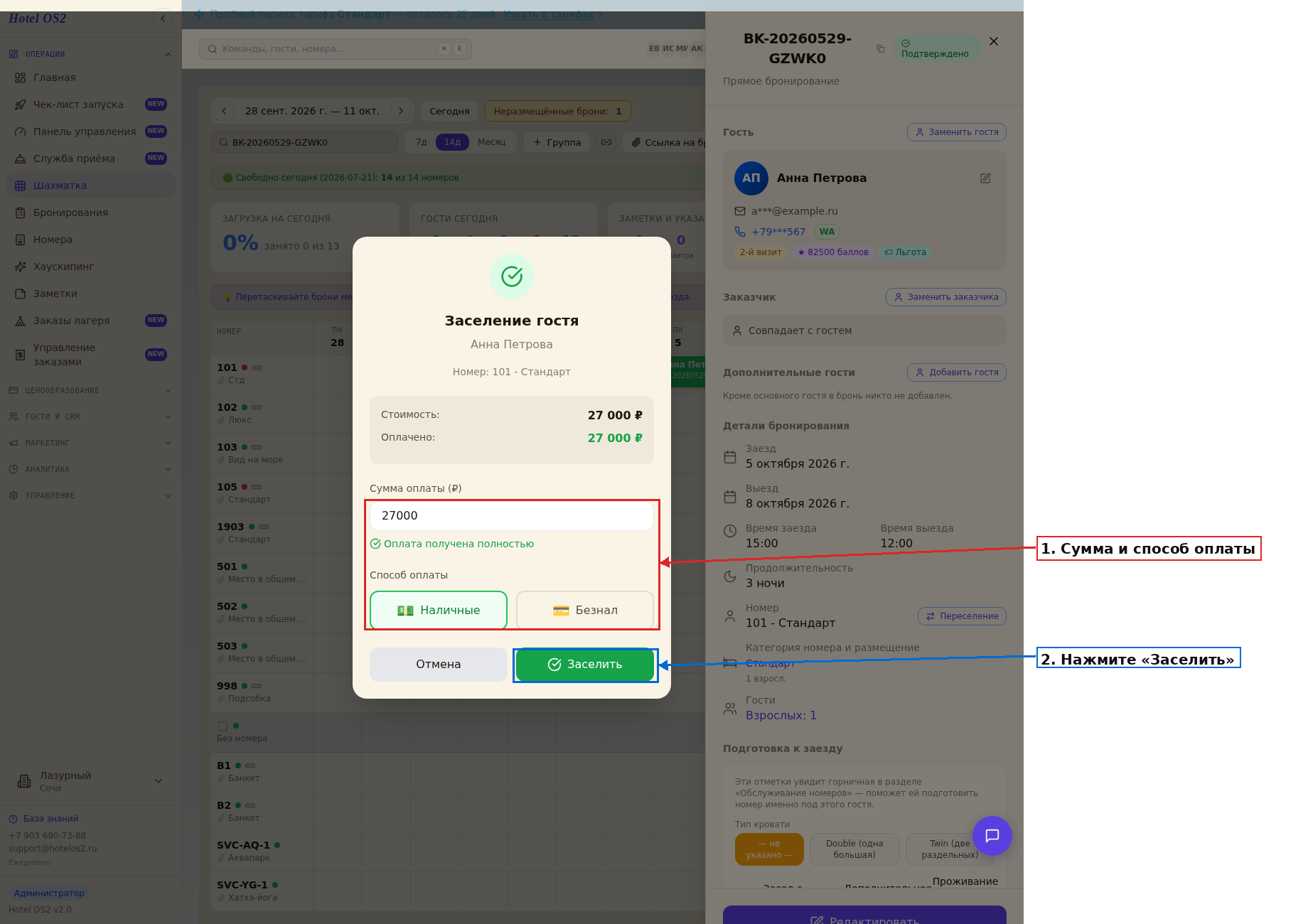Expand the Гости и CRM section
Image resolution: width=1308 pixels, height=924 pixels.
point(90,417)
